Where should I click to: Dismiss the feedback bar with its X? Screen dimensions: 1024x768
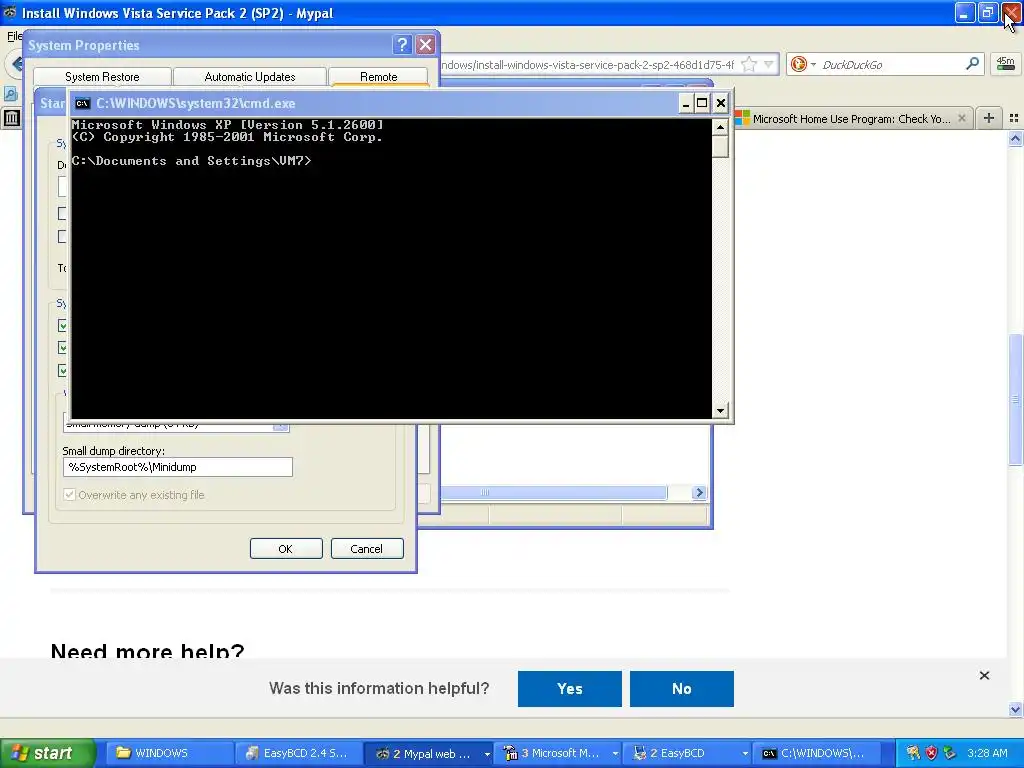tap(984, 675)
